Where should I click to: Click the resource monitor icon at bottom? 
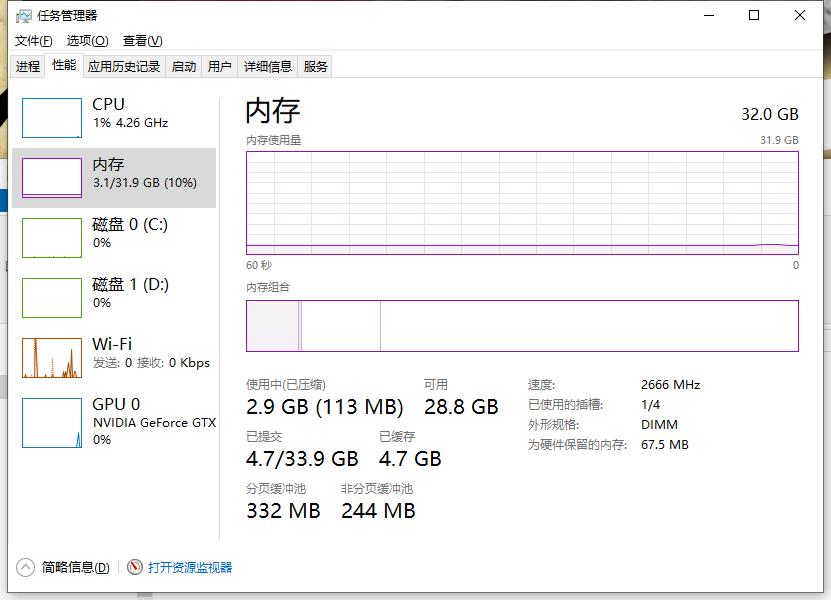(x=136, y=567)
